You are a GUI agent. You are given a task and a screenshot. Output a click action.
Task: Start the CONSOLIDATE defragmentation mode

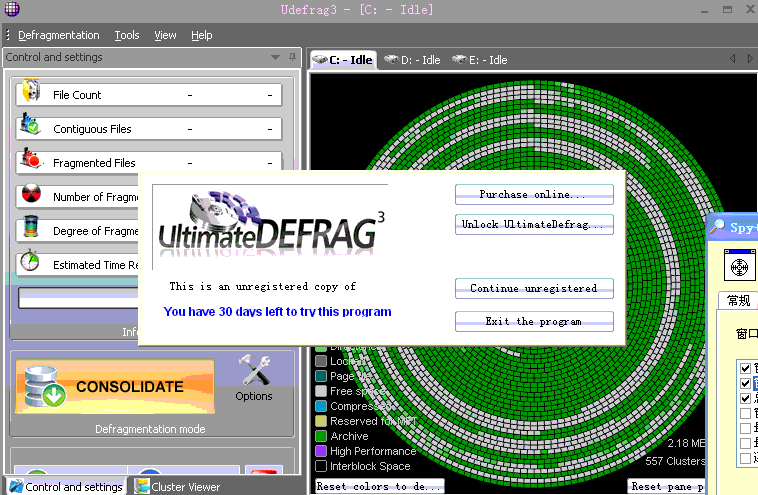115,386
